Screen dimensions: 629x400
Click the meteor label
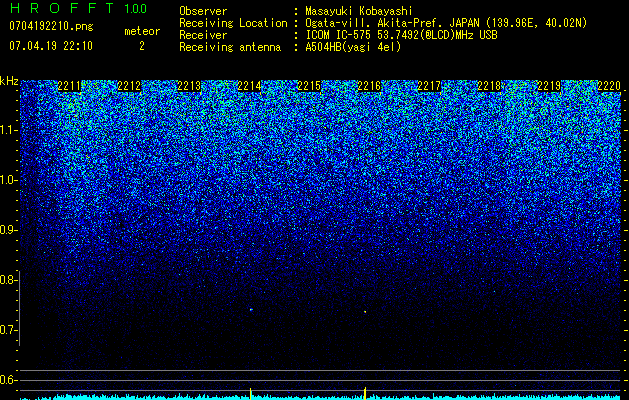click(x=142, y=31)
